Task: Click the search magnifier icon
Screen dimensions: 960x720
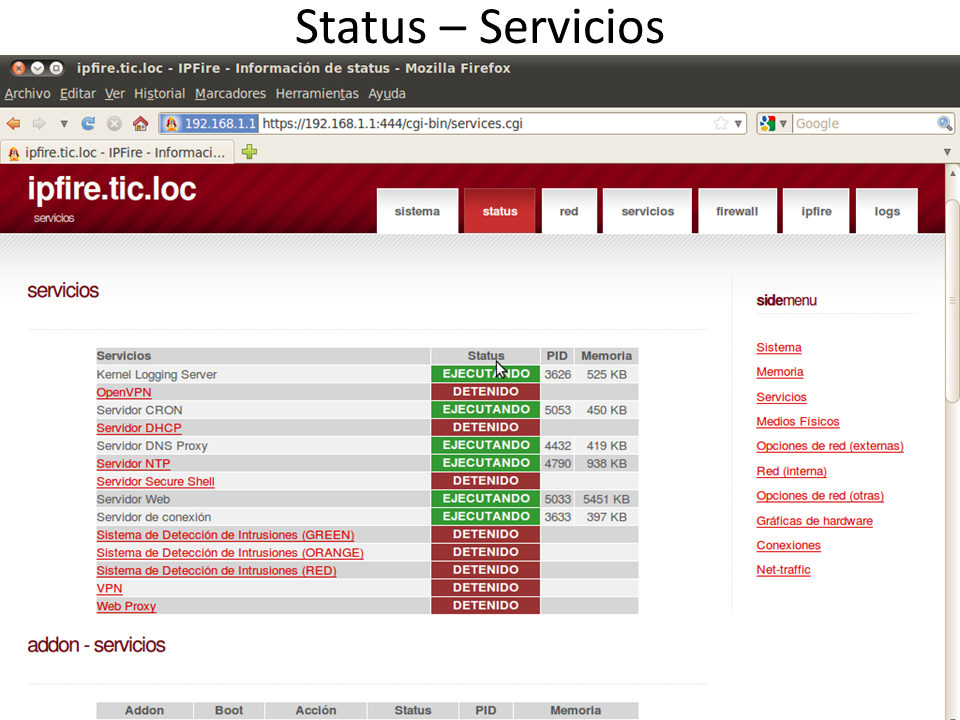Action: point(944,124)
